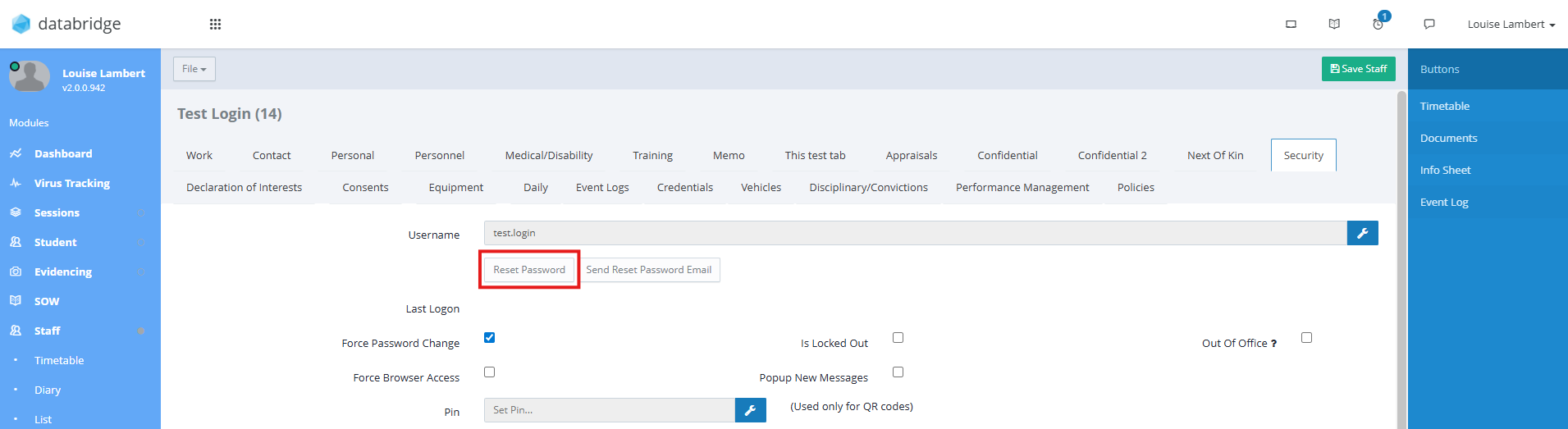Open the Event Logs tab
The height and width of the screenshot is (429, 1568).
[x=602, y=187]
